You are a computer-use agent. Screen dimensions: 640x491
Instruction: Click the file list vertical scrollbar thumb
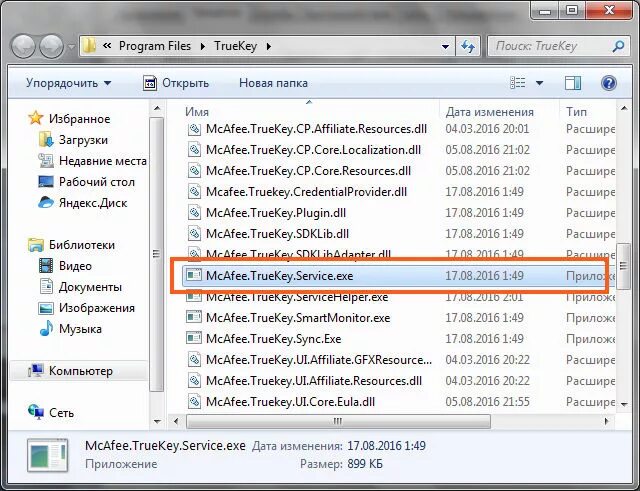click(x=623, y=266)
